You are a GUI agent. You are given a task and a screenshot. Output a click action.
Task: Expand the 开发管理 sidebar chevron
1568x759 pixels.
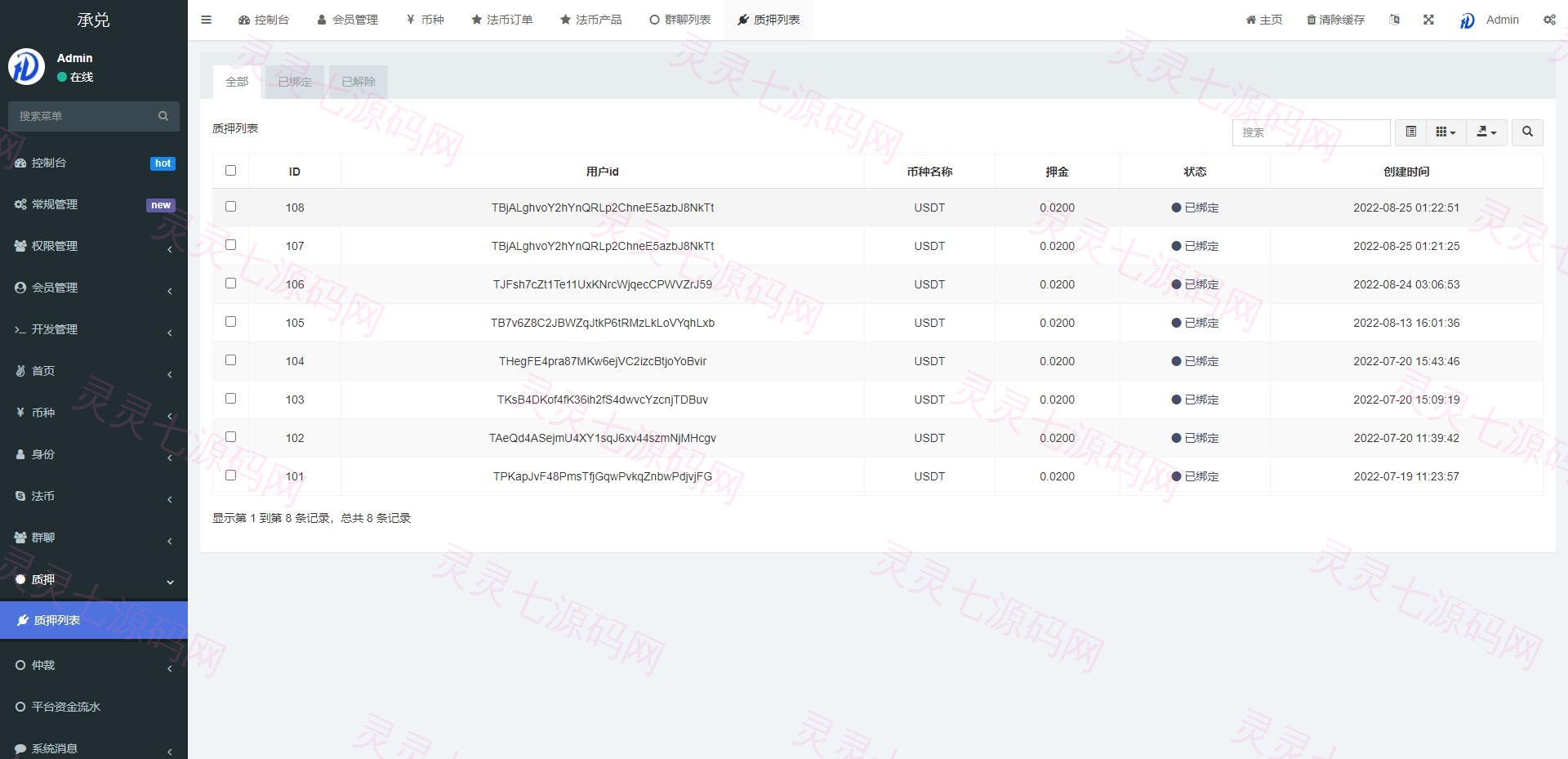pos(170,333)
